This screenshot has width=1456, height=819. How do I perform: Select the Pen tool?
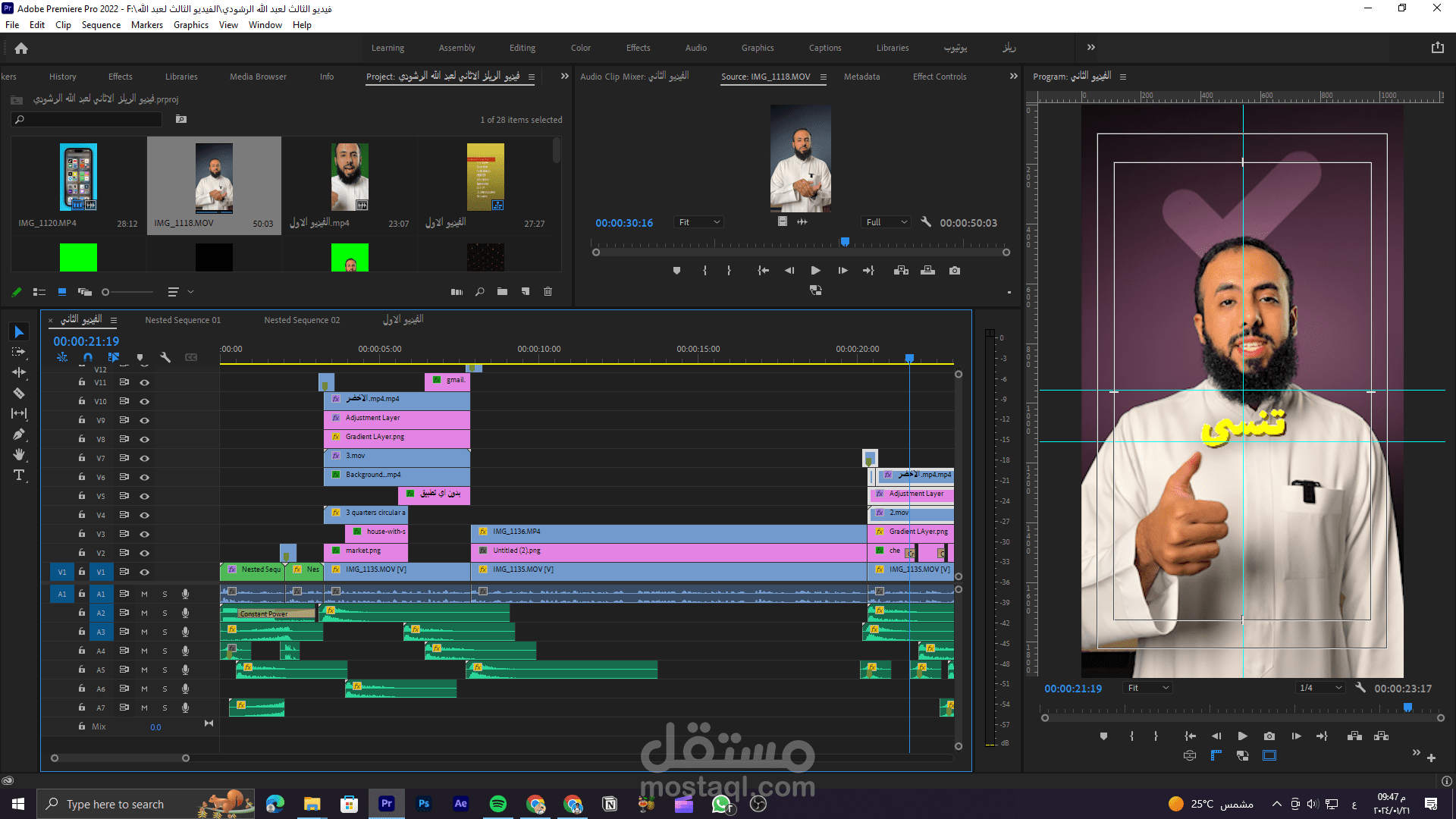[19, 435]
